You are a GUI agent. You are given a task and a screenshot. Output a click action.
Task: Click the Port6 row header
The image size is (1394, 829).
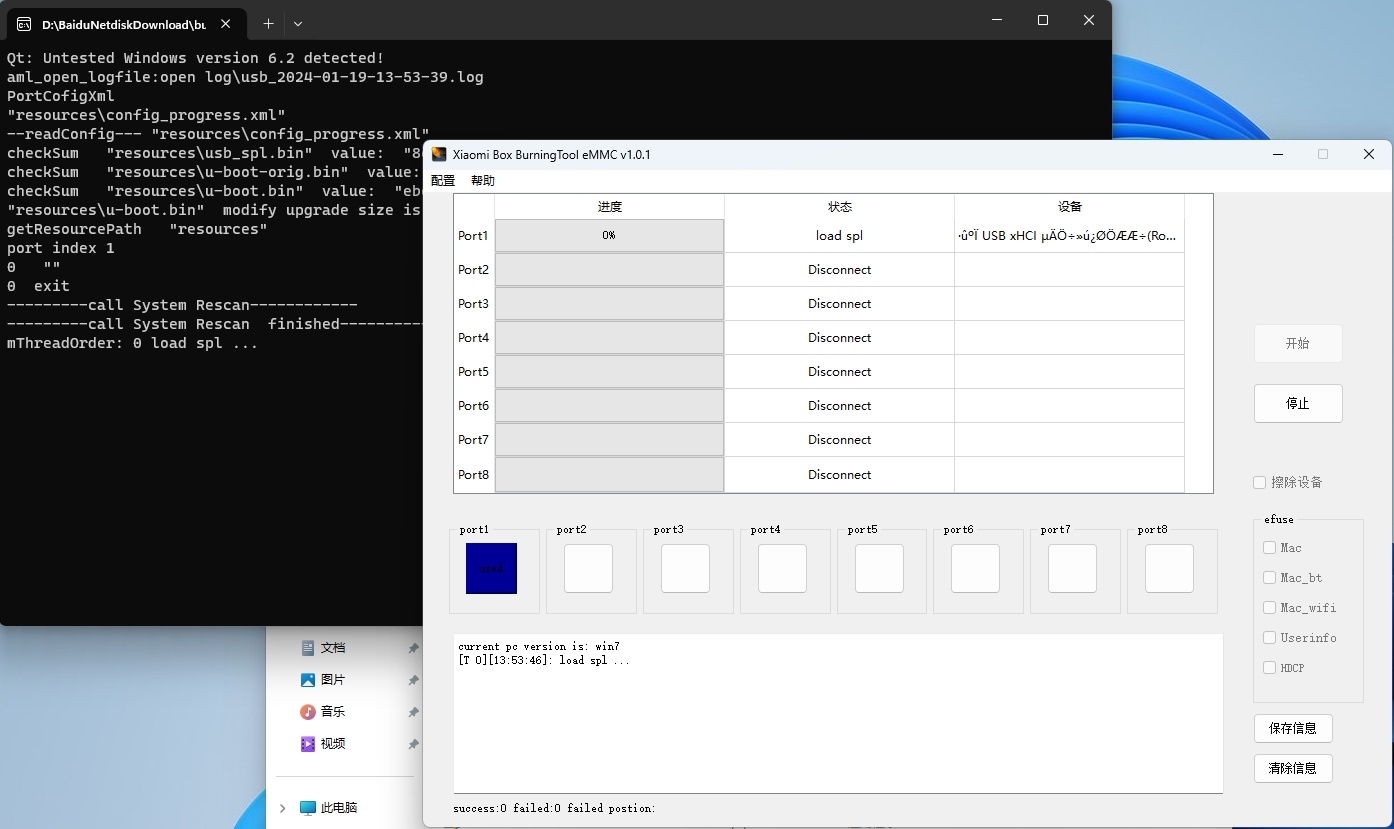coord(474,406)
